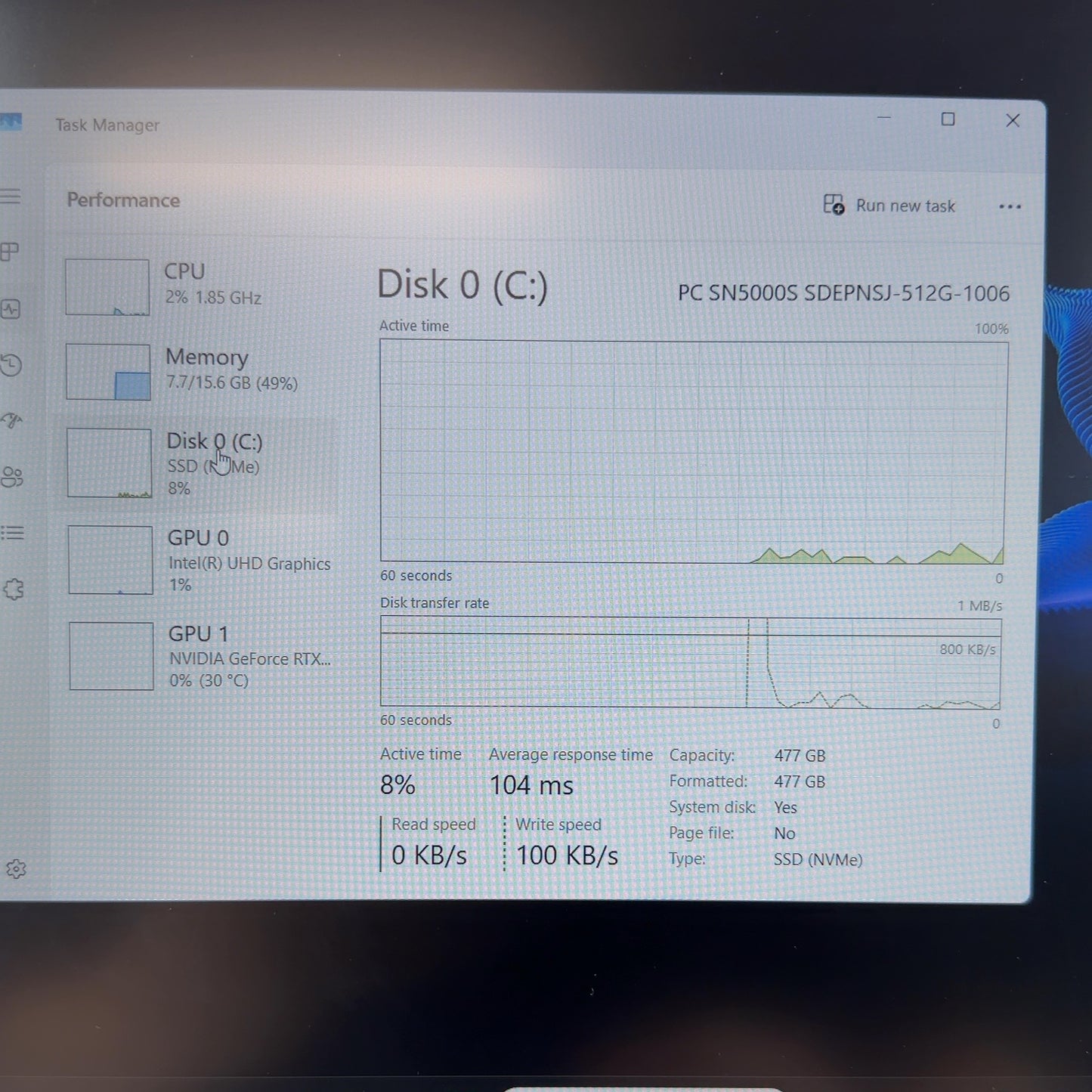Select GPU 1 NVIDIA GeForce RTX entry
This screenshot has height=1092, width=1092.
pyautogui.click(x=200, y=656)
